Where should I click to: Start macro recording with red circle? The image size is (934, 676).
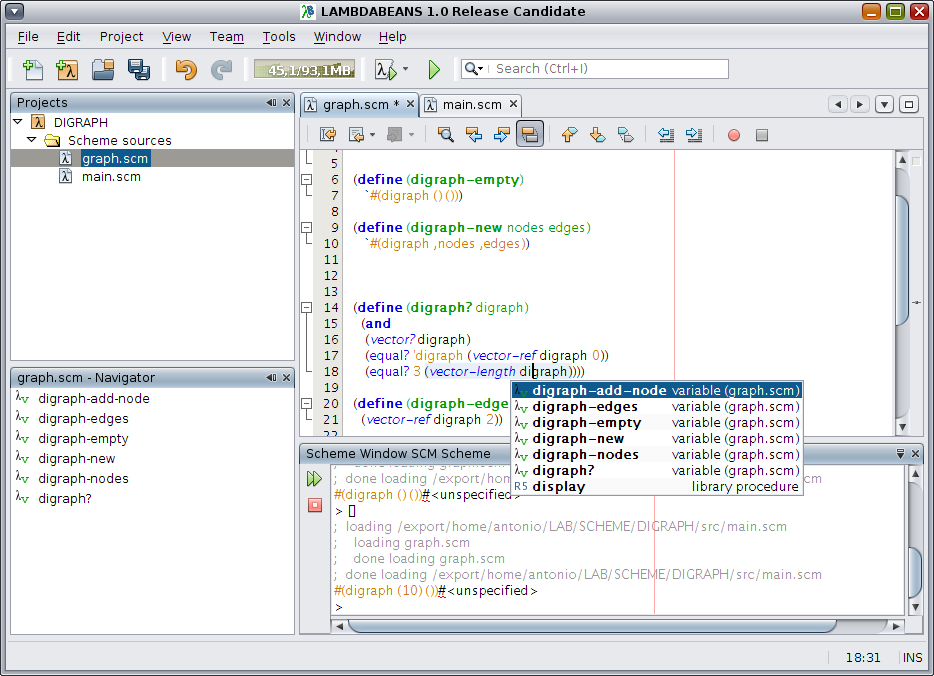tap(734, 135)
